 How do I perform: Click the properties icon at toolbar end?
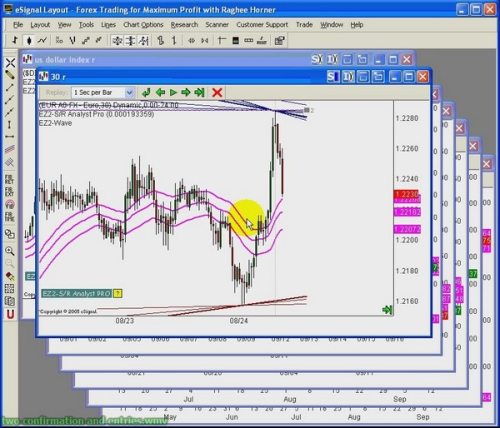[x=279, y=41]
